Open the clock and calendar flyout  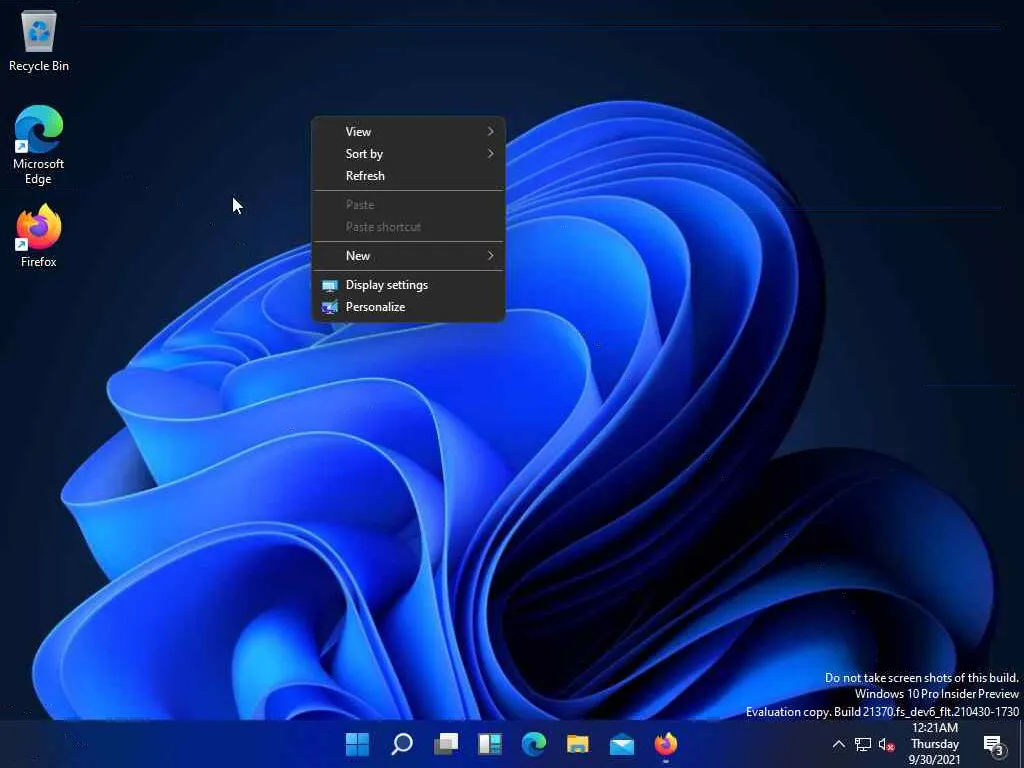(935, 744)
